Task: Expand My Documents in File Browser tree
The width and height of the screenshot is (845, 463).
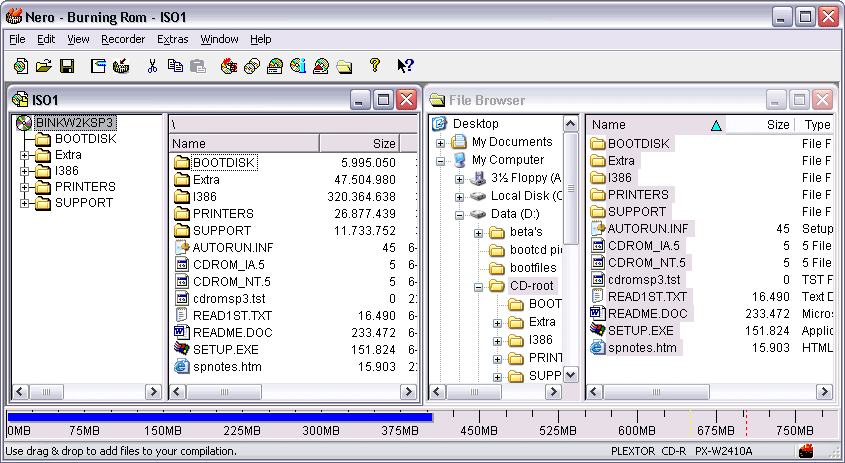Action: 440,143
